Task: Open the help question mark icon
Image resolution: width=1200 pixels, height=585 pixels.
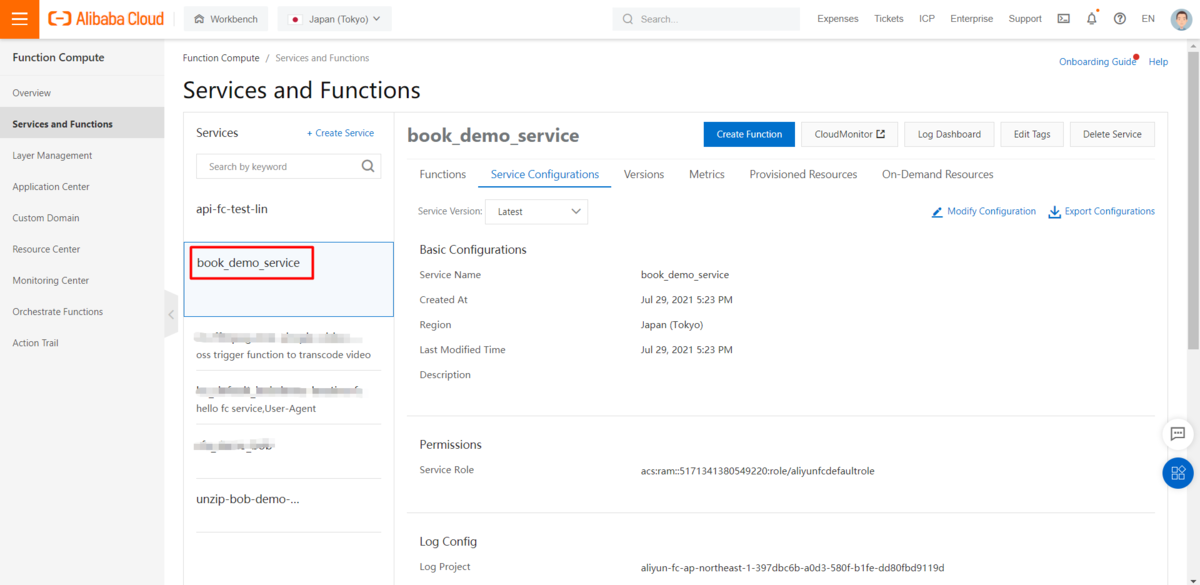Action: pos(1119,19)
